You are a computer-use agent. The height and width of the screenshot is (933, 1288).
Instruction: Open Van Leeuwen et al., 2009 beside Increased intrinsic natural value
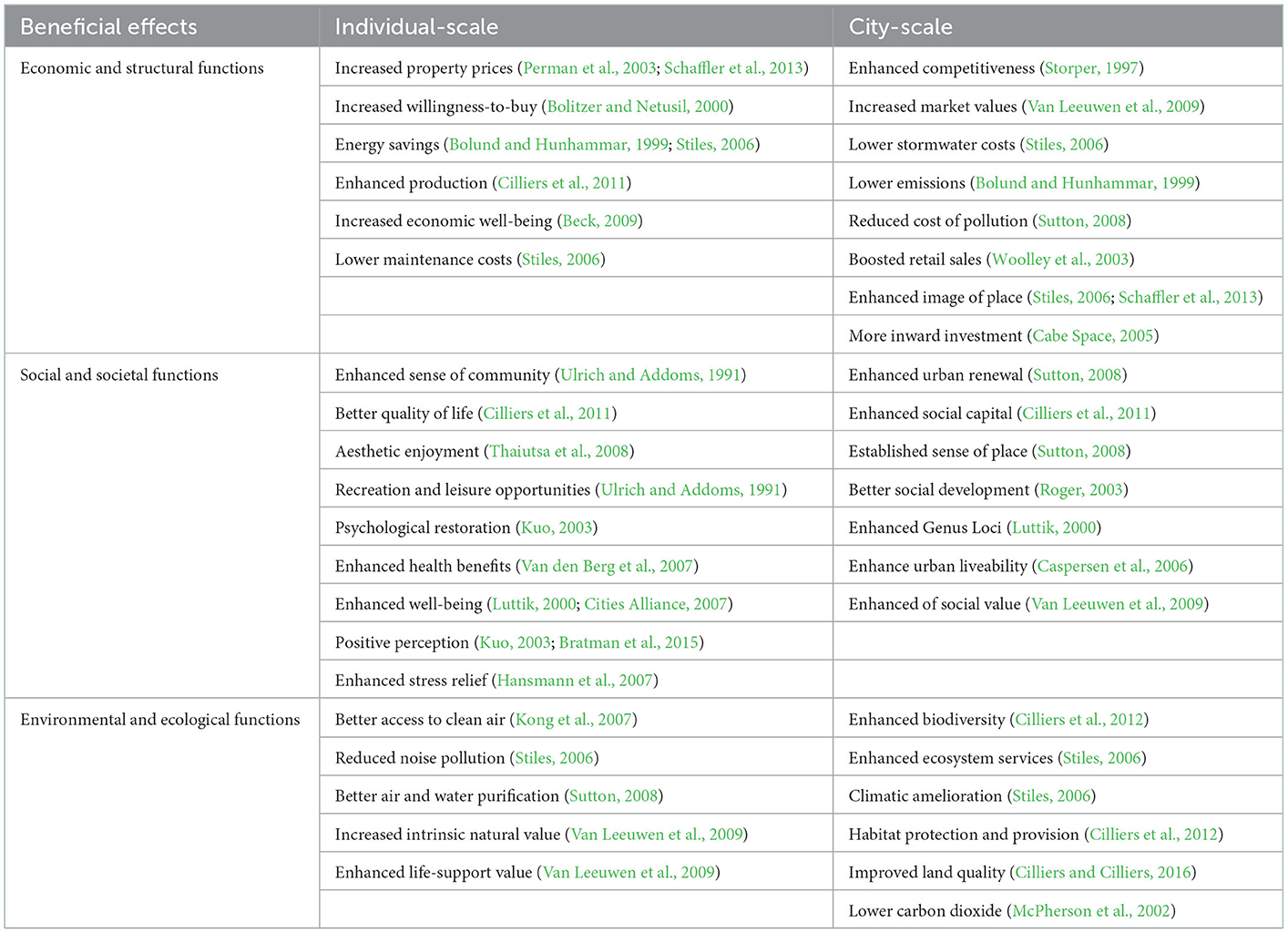coord(658,835)
